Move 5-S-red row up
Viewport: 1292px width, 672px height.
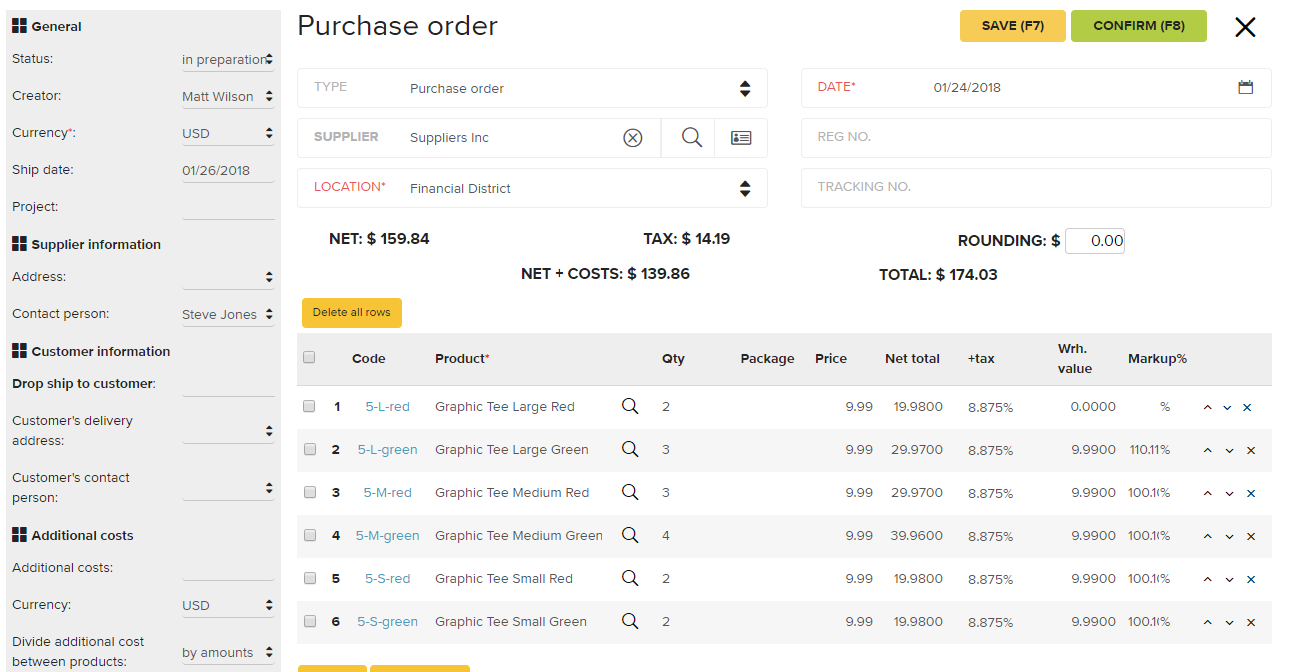[1207, 580]
